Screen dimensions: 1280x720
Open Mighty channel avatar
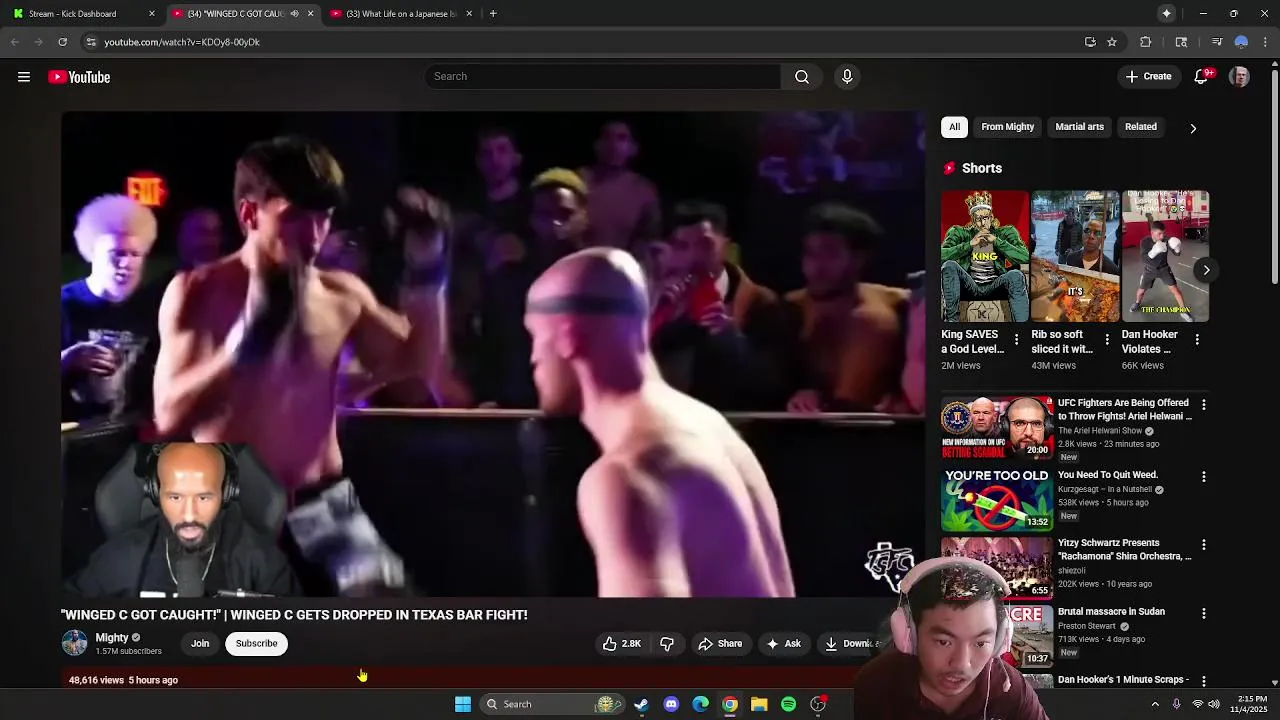[75, 643]
